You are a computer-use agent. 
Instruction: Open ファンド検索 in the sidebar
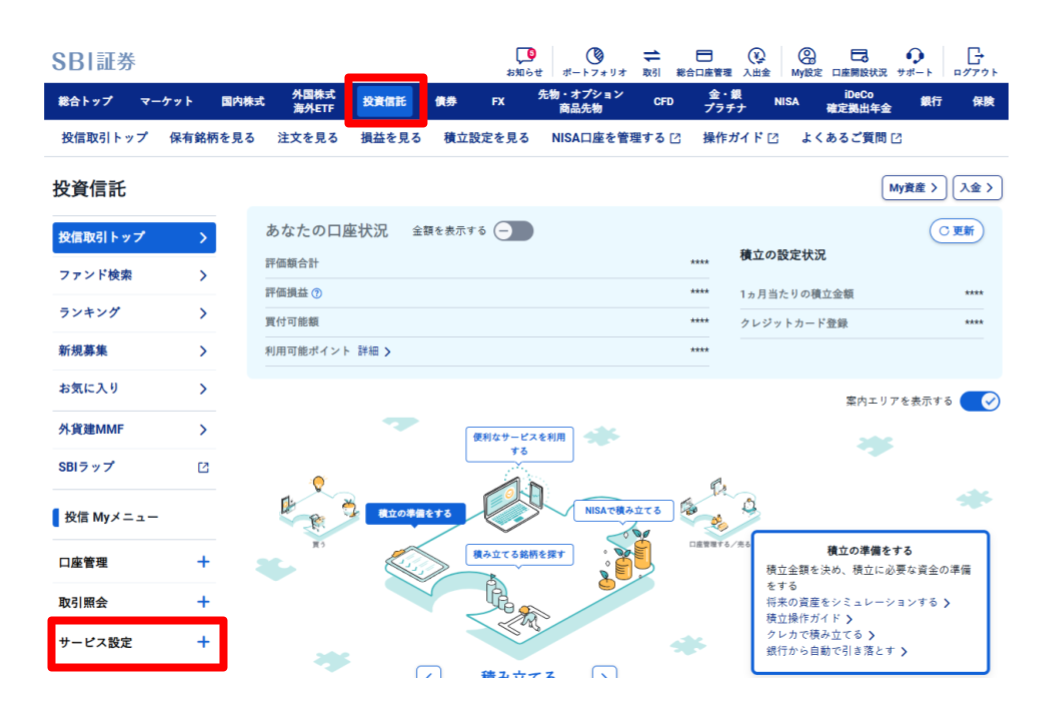pos(134,275)
